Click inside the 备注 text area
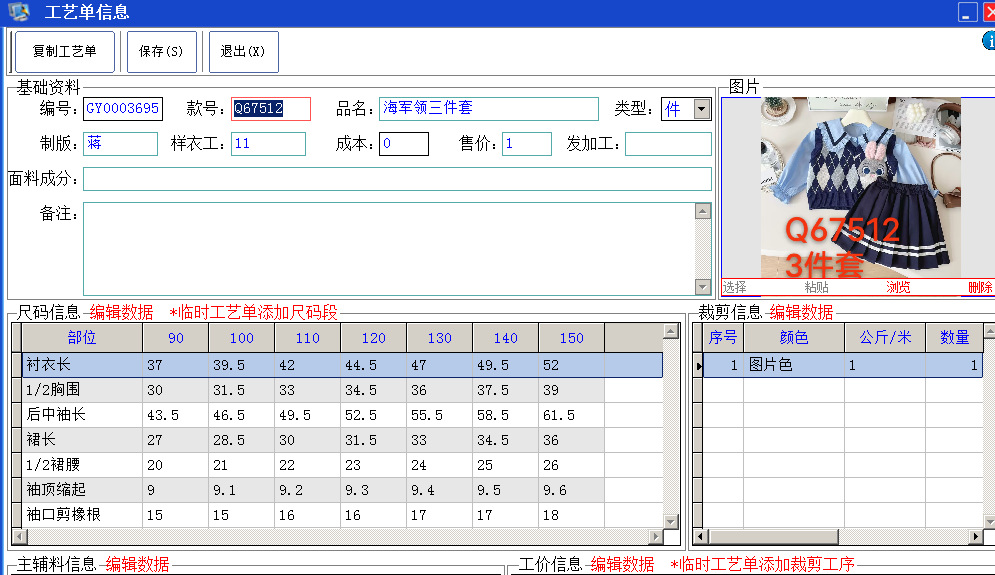 point(389,249)
